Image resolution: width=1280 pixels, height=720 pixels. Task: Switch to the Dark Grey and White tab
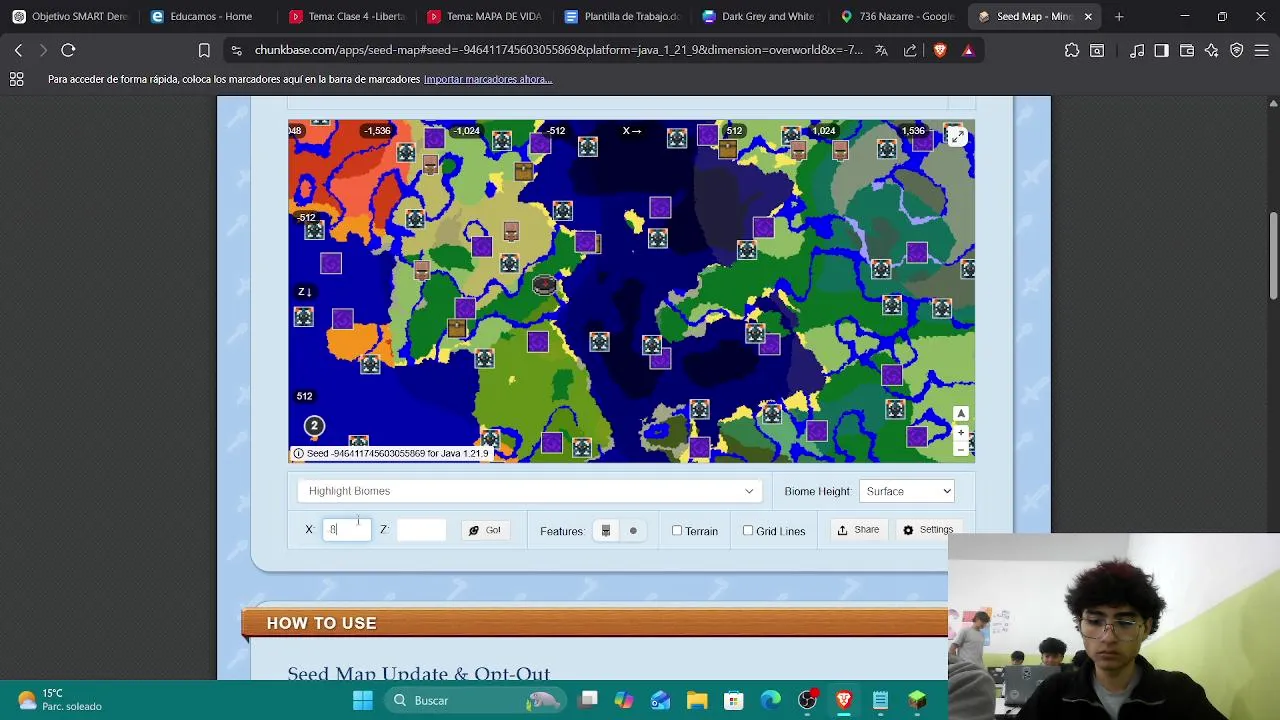coord(759,16)
